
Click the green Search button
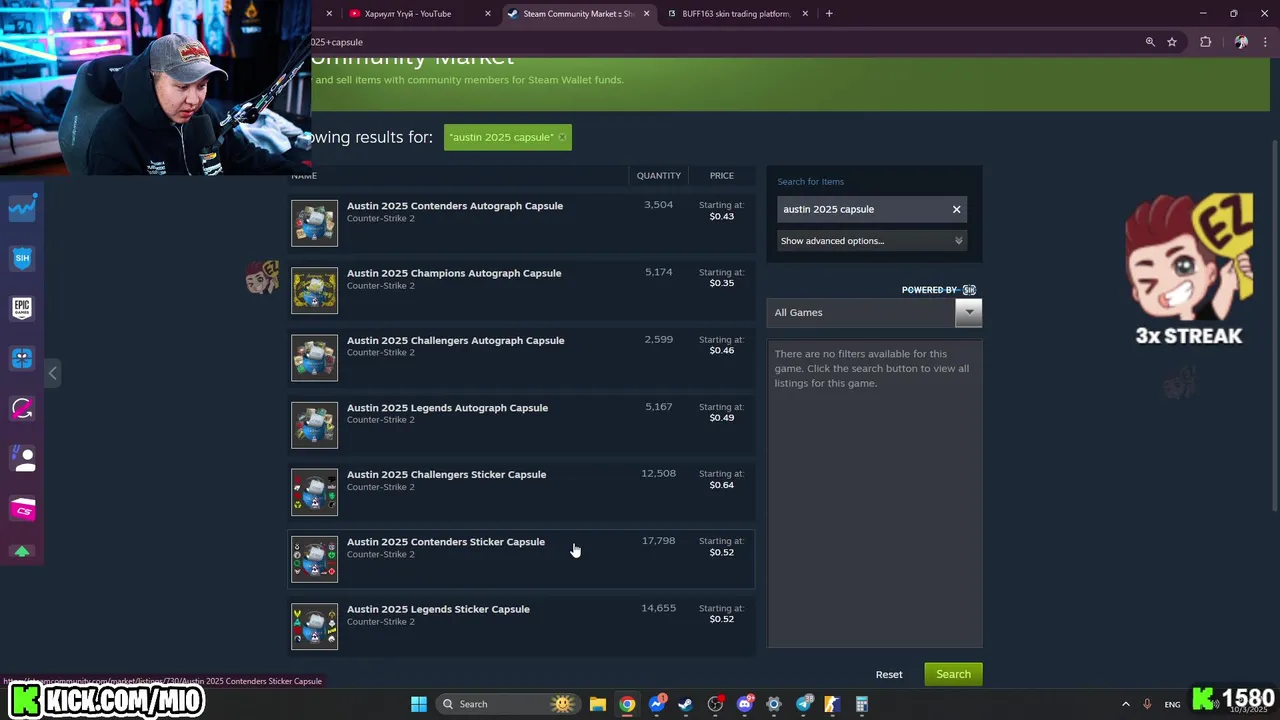click(953, 674)
